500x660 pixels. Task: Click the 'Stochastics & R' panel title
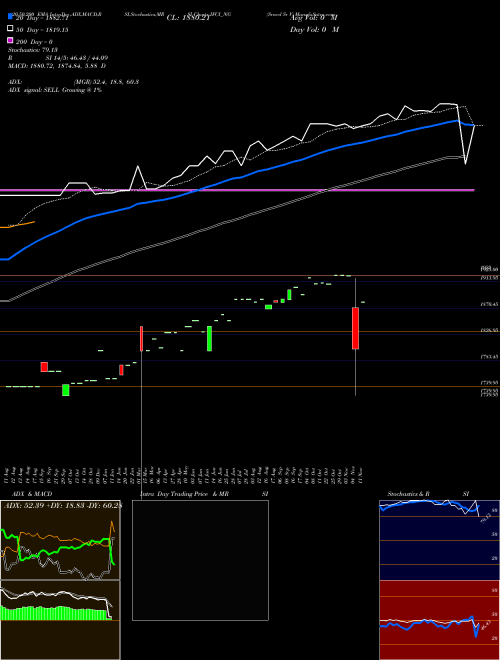(x=408, y=494)
